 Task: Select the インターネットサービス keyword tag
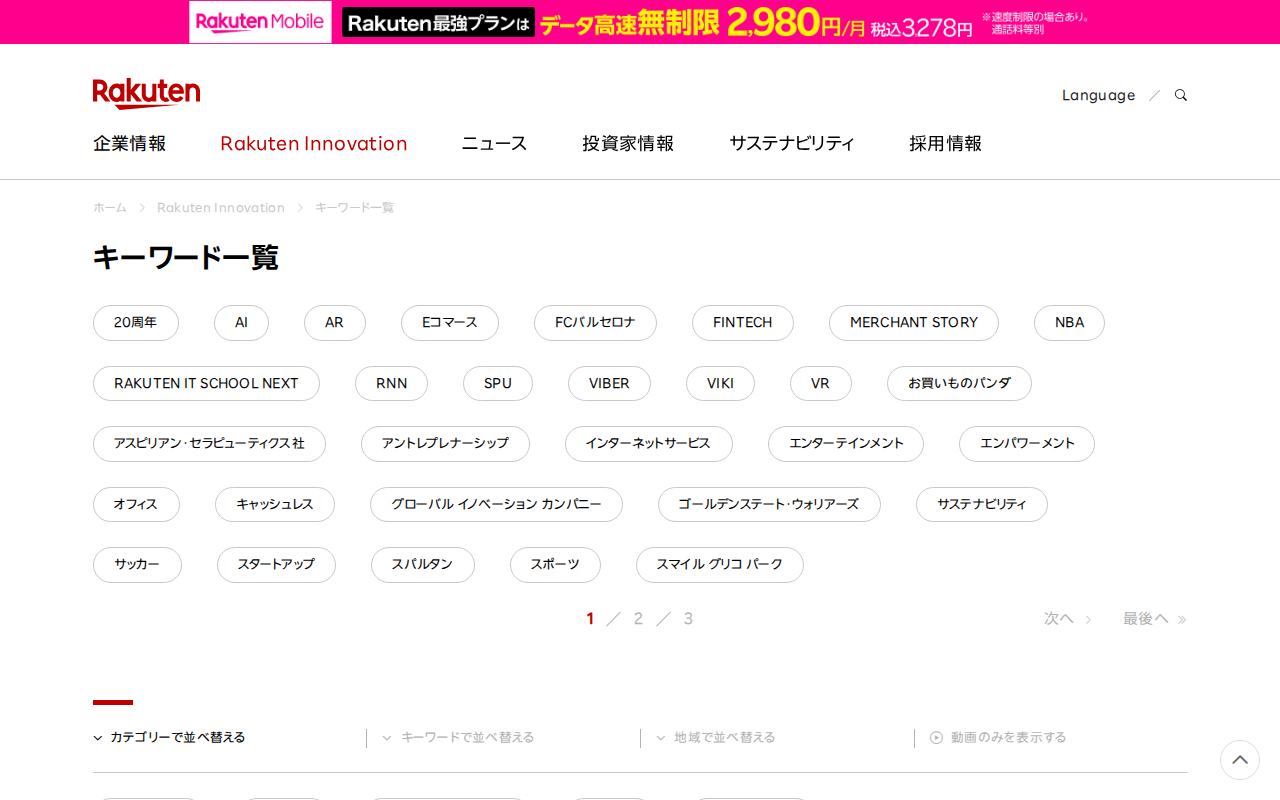[649, 444]
